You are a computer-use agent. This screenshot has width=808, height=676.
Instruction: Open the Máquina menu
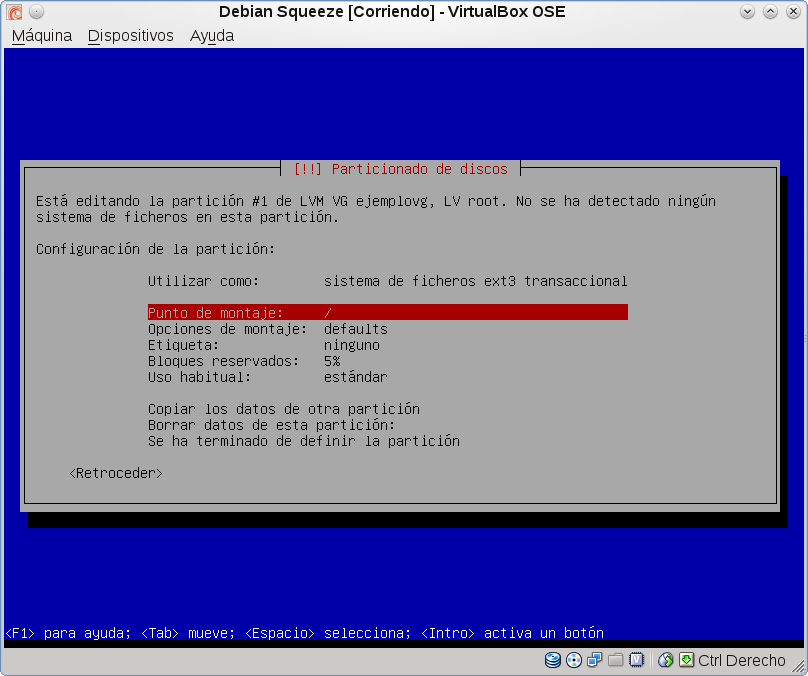pos(42,36)
